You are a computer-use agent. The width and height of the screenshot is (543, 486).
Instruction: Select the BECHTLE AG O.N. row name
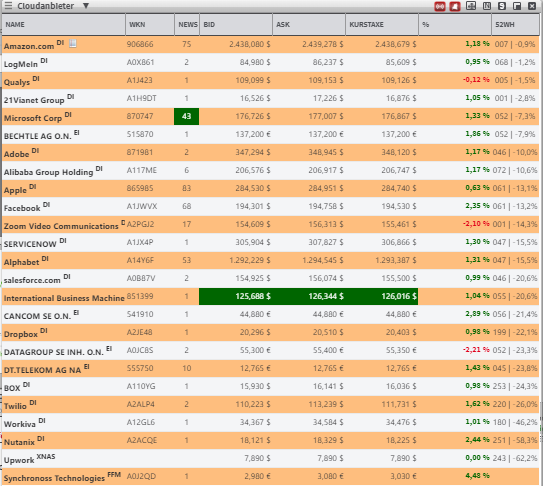coord(37,136)
